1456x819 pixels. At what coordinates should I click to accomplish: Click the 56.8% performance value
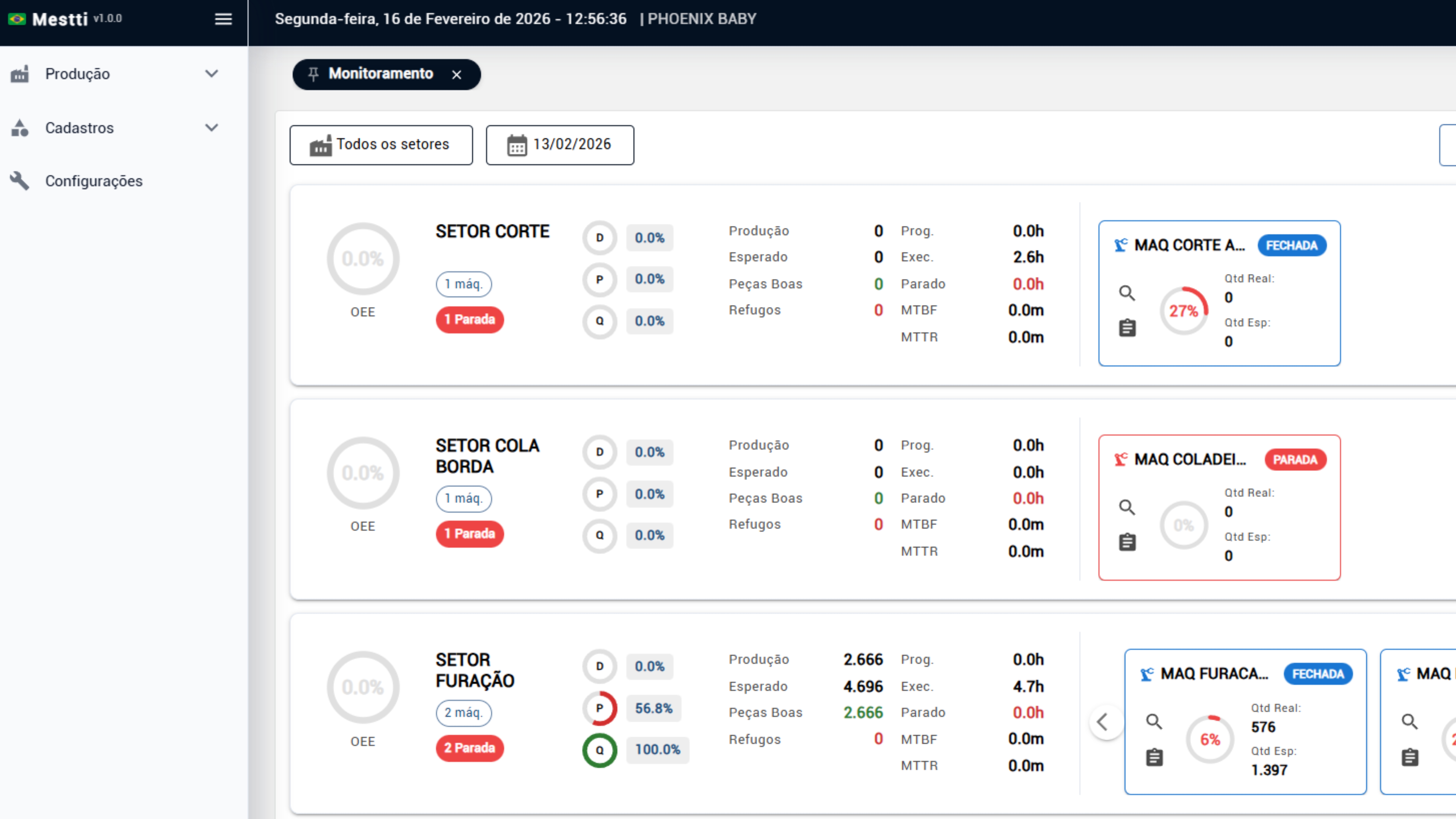coord(654,708)
